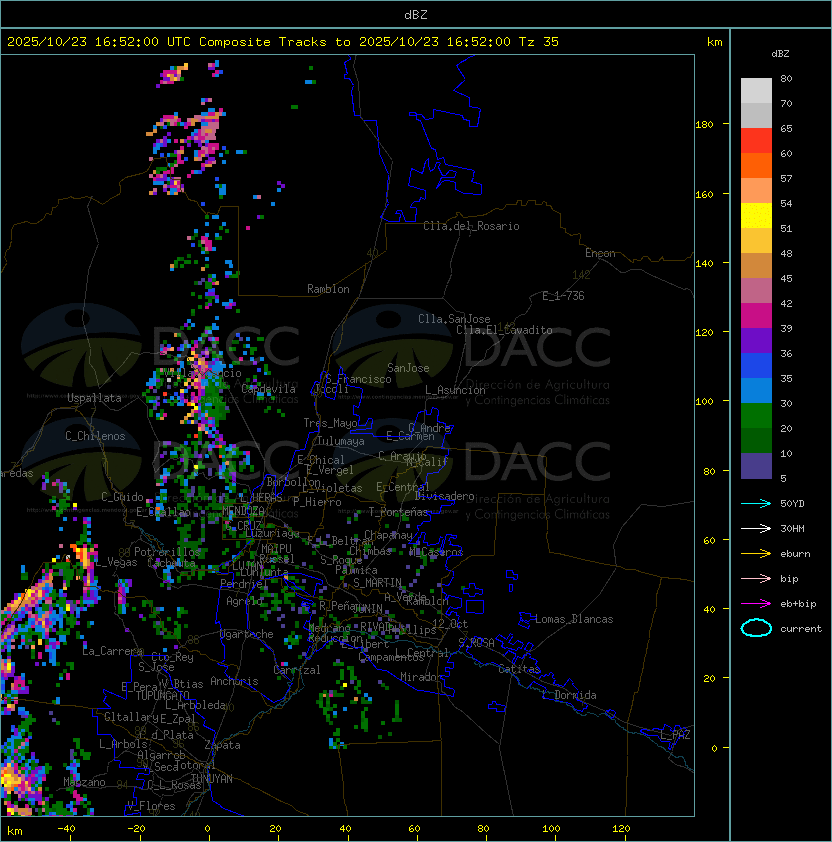Click the '5' value at scale bottom

click(784, 478)
